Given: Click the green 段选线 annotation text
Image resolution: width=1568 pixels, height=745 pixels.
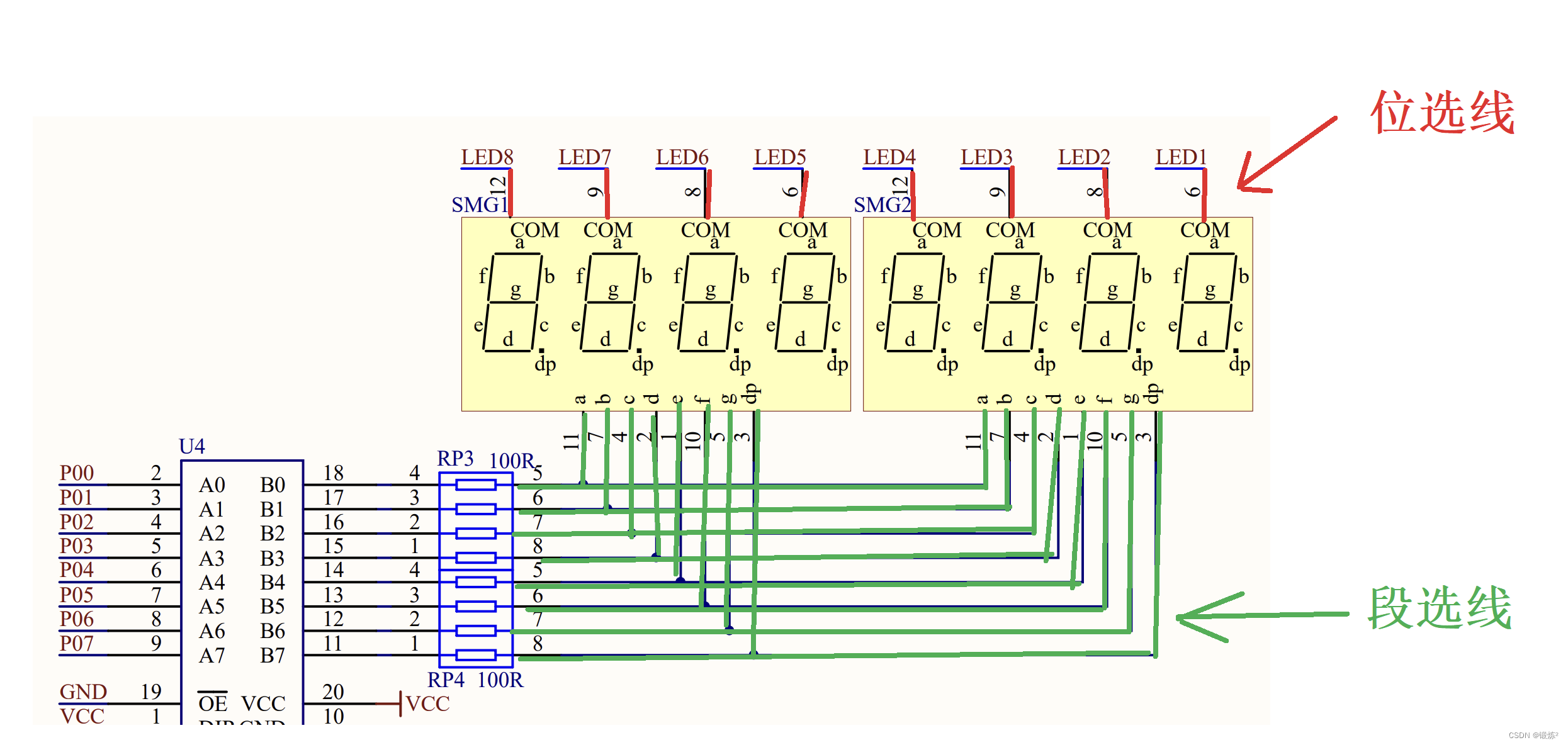Looking at the screenshot, I should (1439, 608).
